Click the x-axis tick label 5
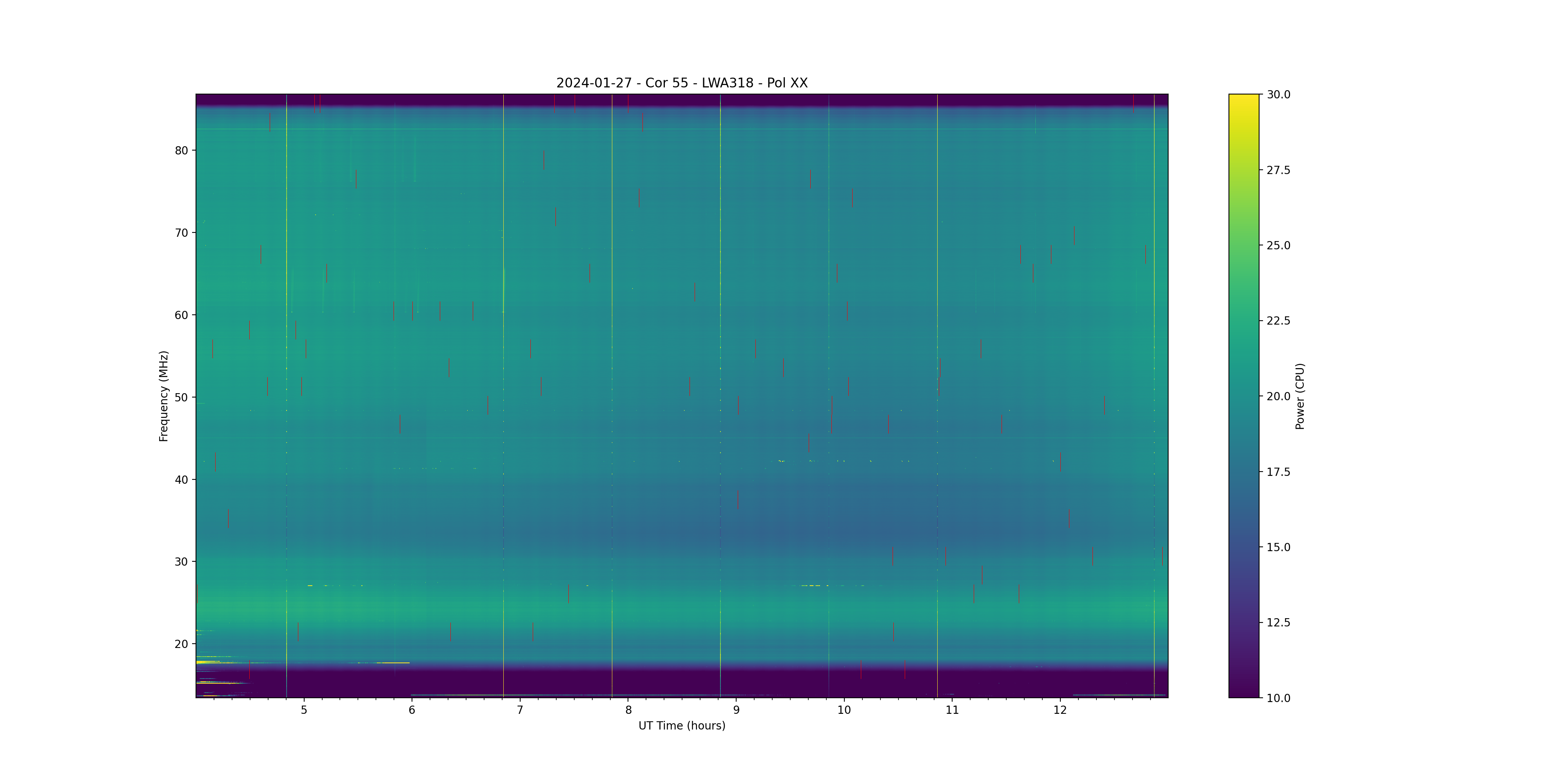The image size is (1568, 784). click(304, 710)
